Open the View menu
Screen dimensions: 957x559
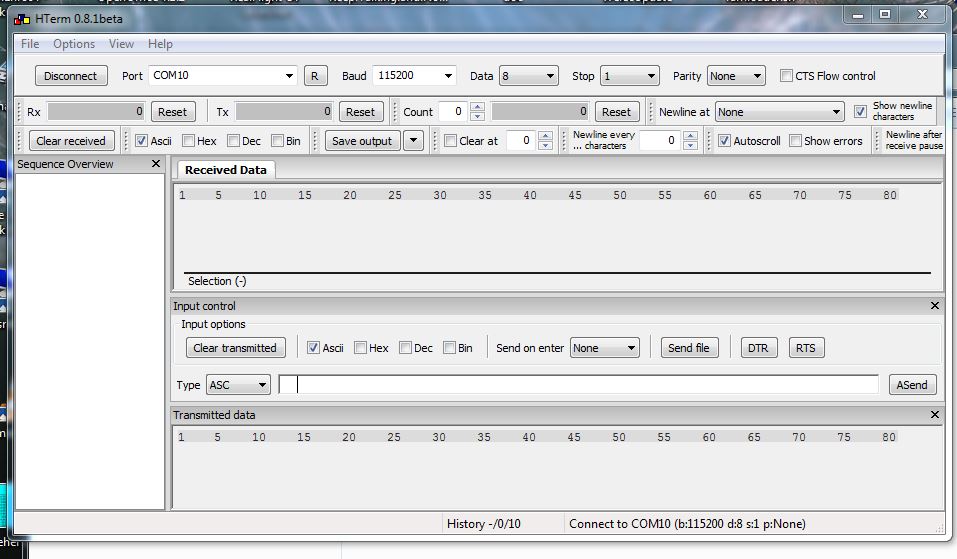coord(121,44)
